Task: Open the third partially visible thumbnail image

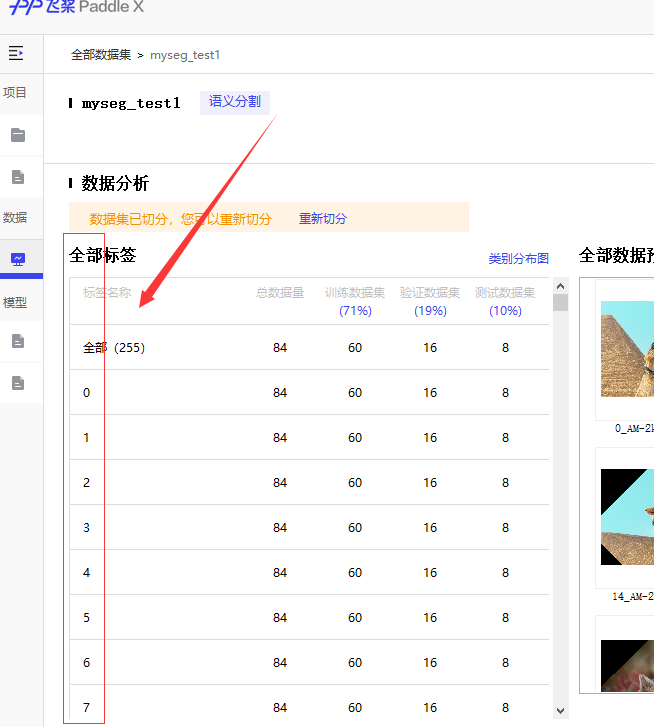Action: 627,665
